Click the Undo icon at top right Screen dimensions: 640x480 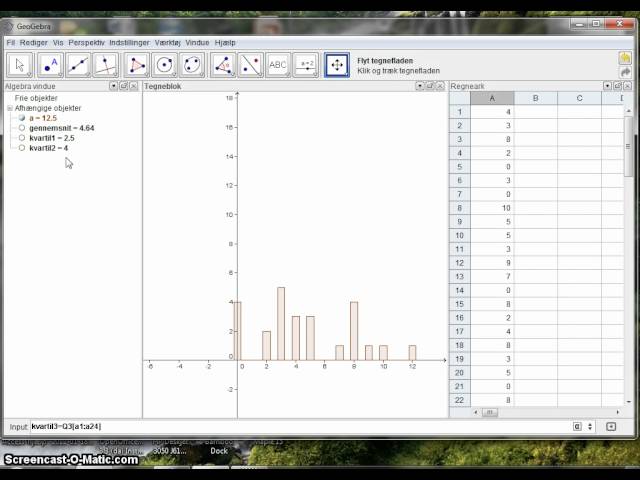coord(625,58)
